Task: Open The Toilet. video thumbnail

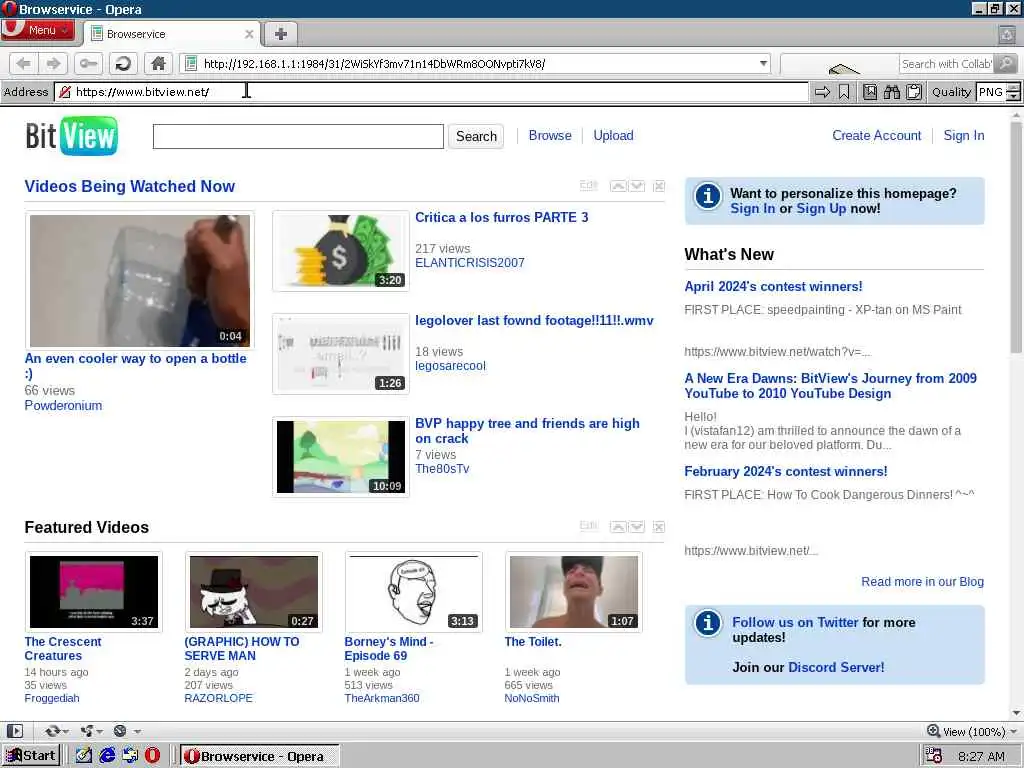Action: [573, 592]
